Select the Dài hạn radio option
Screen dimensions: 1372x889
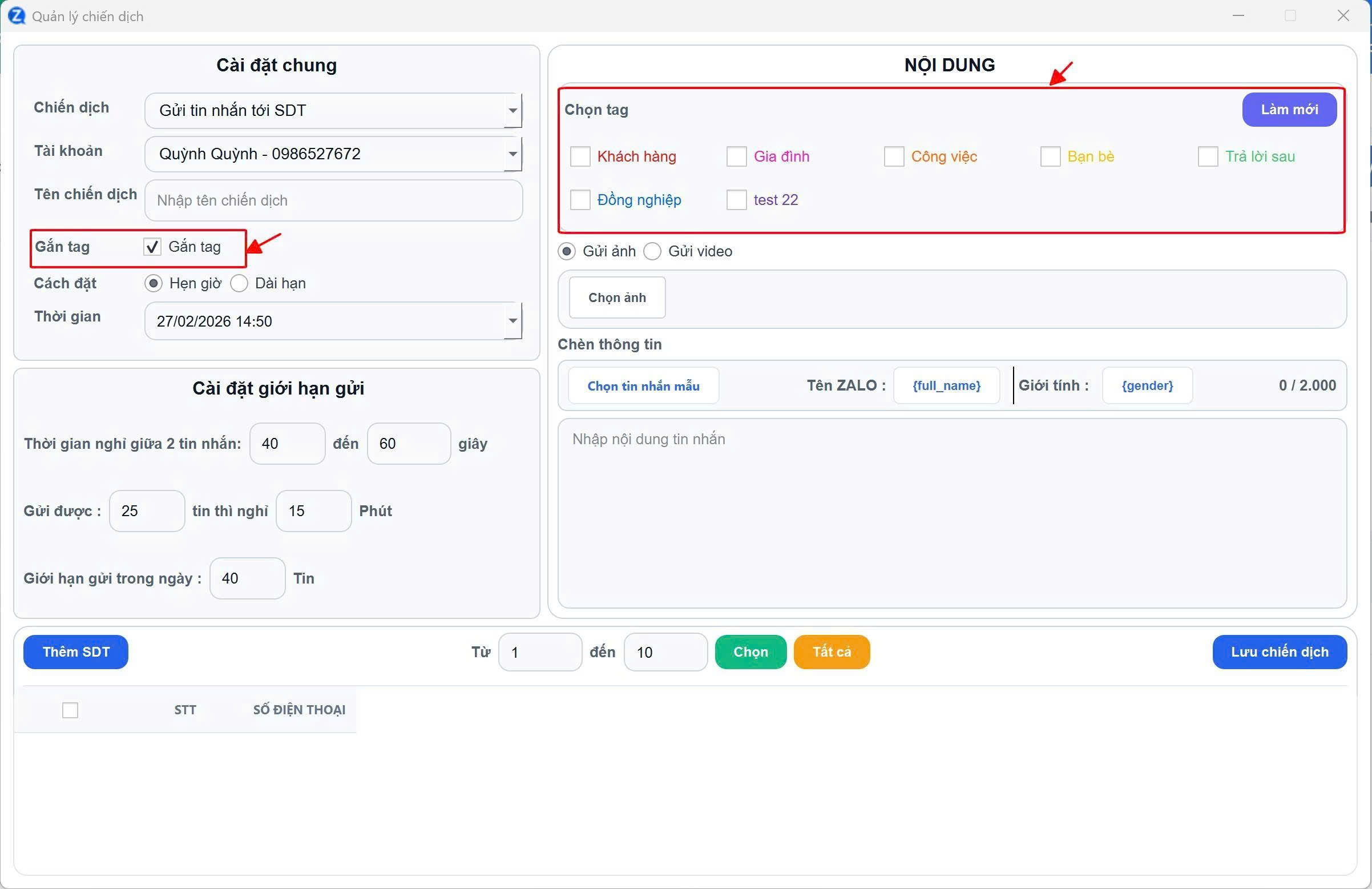coord(239,283)
